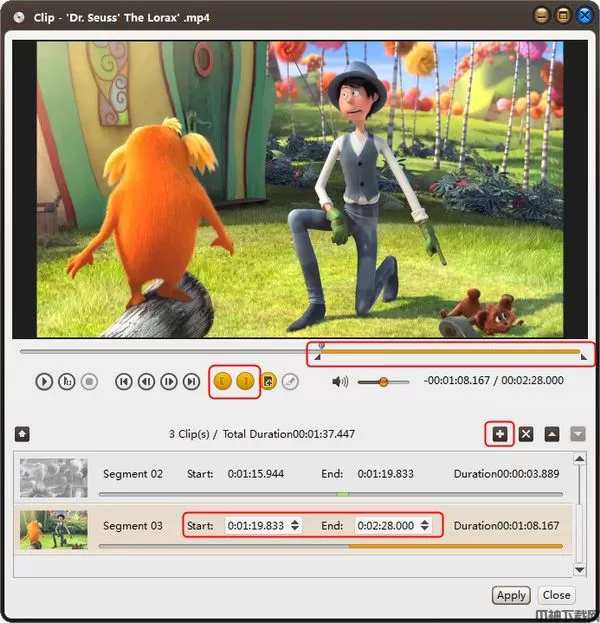
Task: Click the house icon left of clip count
Action: tap(22, 434)
